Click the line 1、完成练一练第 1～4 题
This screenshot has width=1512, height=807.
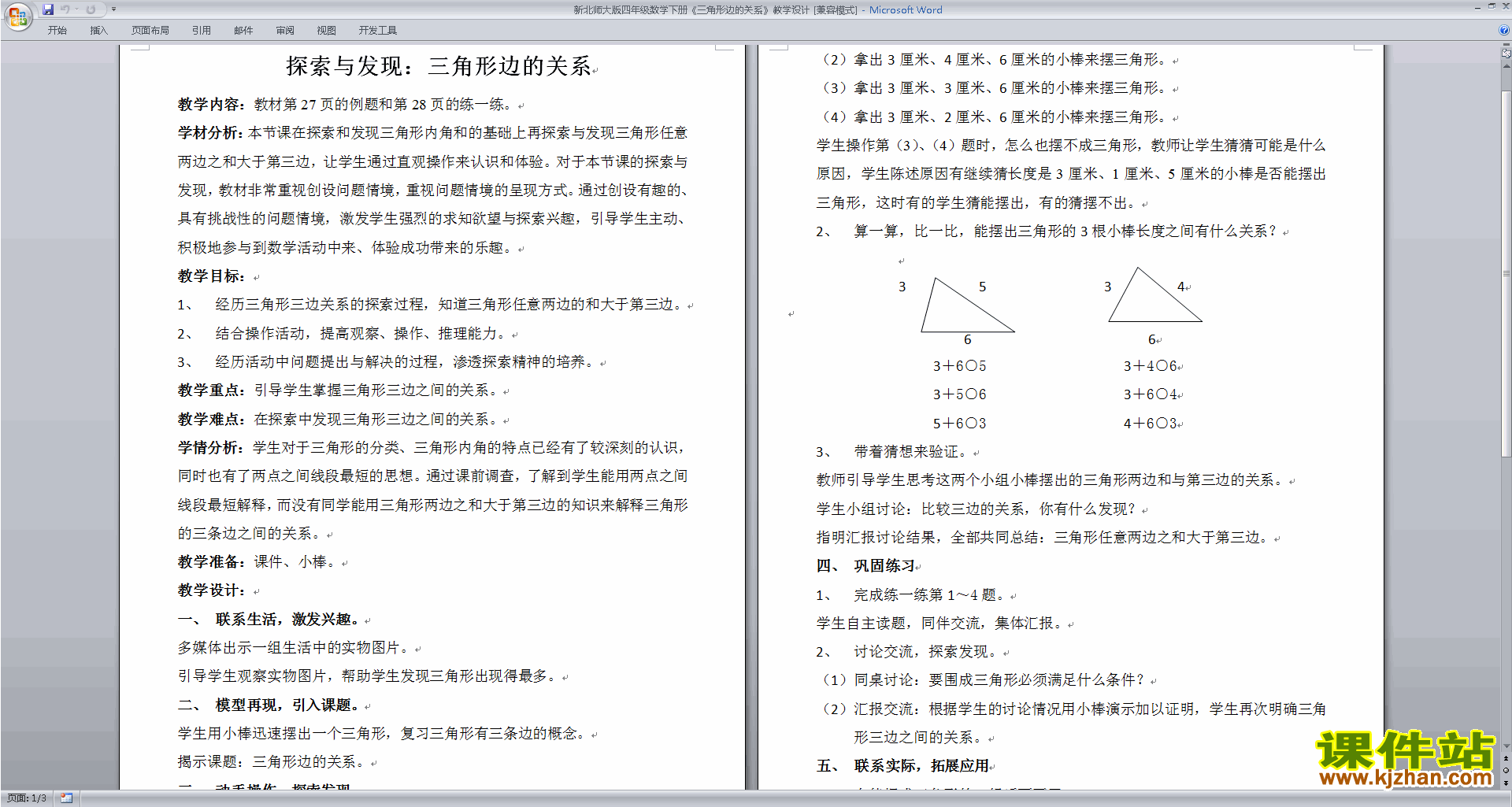click(911, 595)
